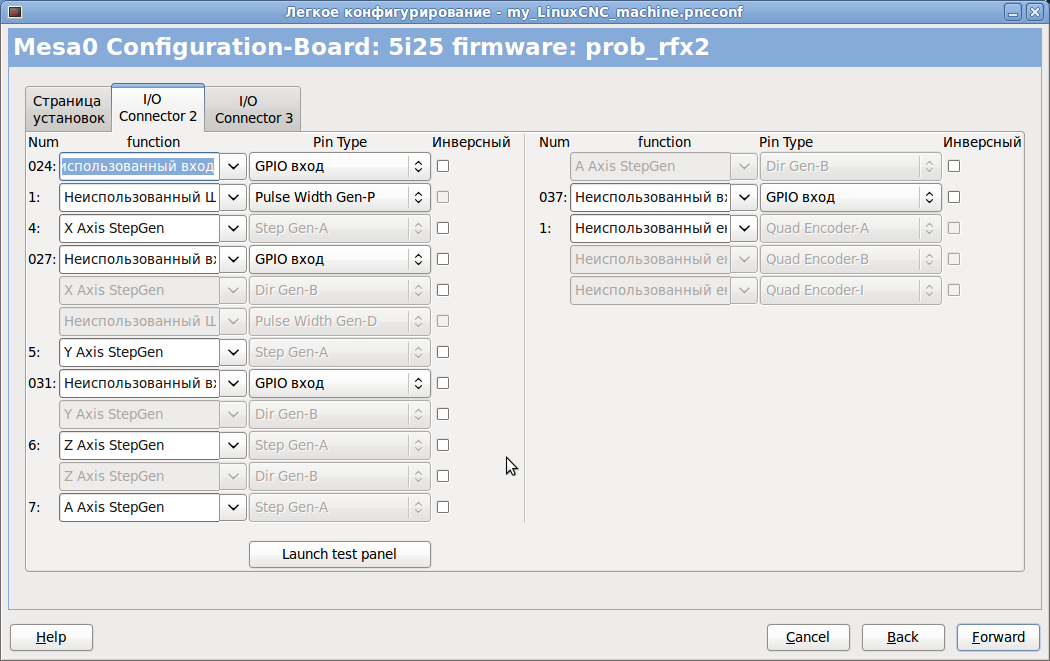The width and height of the screenshot is (1050, 661).
Task: Open function dropdown arrow for Pulse Width Gen-P row
Action: coord(233,197)
